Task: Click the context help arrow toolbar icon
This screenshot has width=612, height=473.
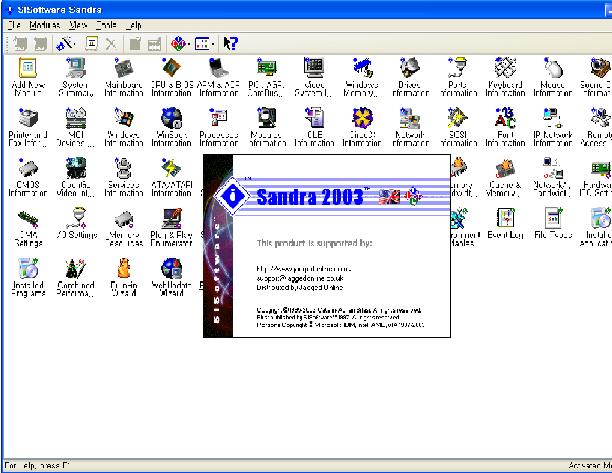Action: pyautogui.click(x=230, y=44)
